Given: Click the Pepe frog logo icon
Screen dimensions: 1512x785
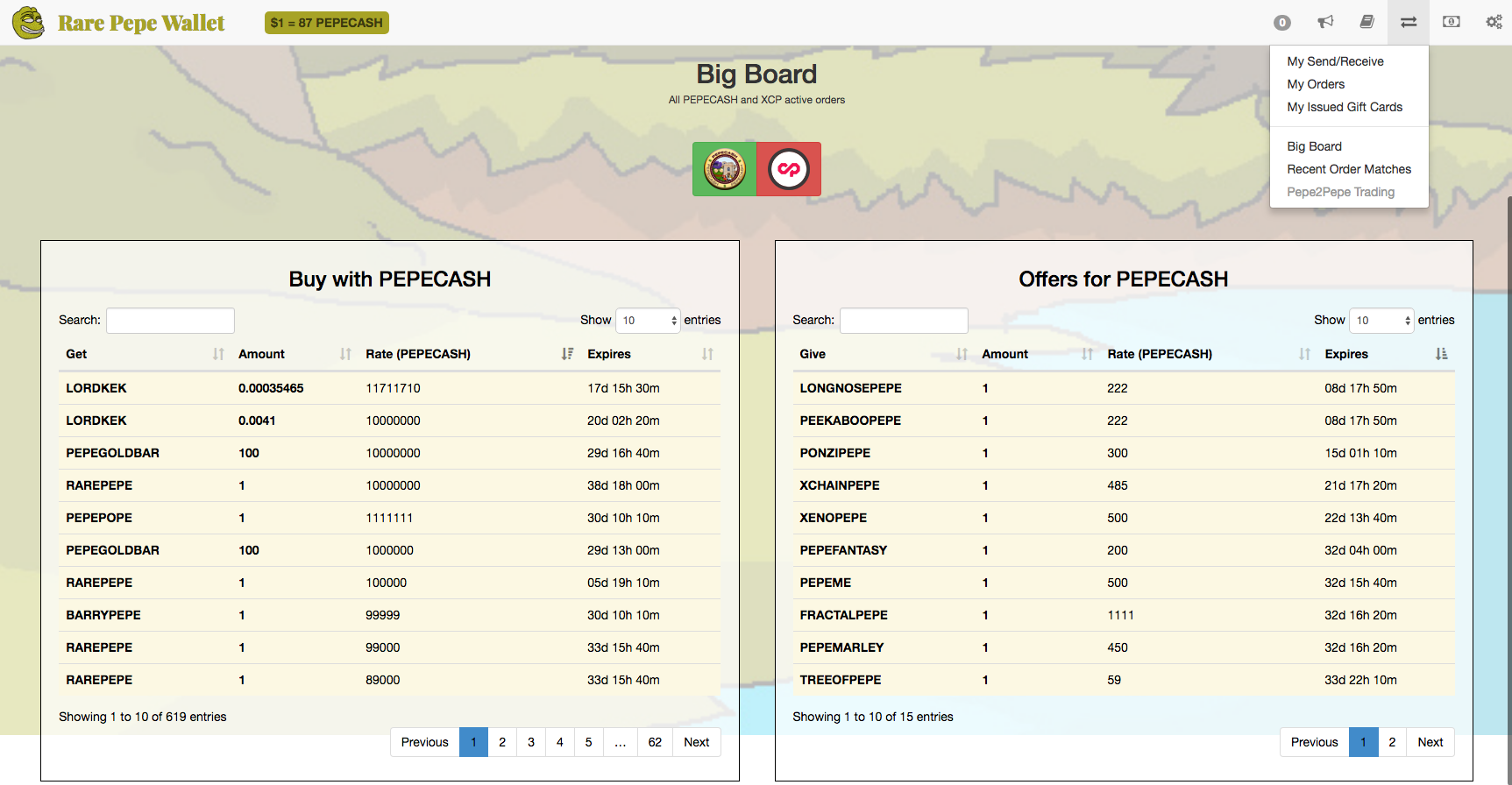Looking at the screenshot, I should coord(28,23).
